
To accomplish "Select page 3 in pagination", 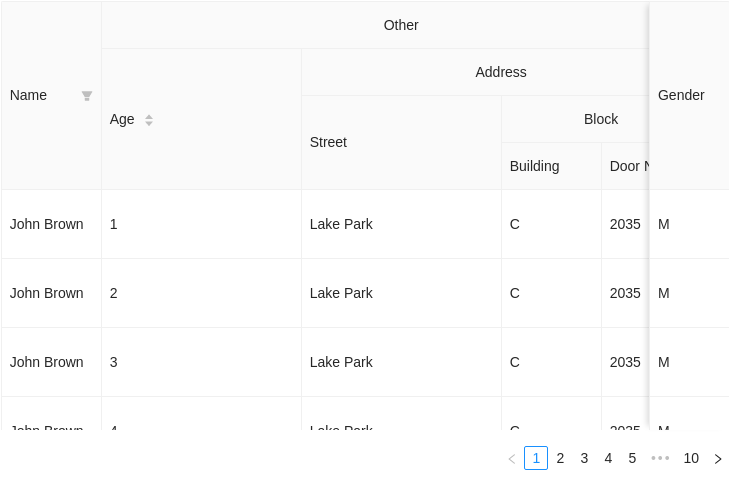I will click(x=584, y=458).
